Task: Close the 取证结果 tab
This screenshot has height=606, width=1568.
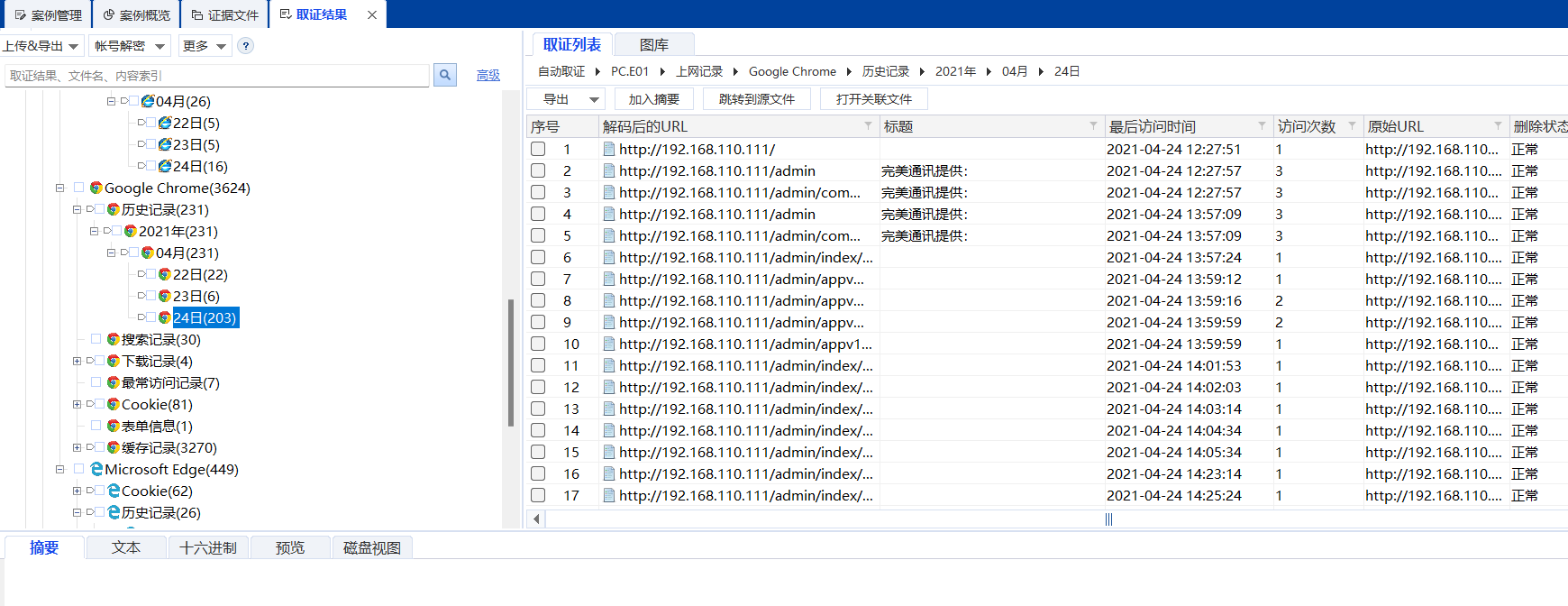Action: click(x=372, y=14)
